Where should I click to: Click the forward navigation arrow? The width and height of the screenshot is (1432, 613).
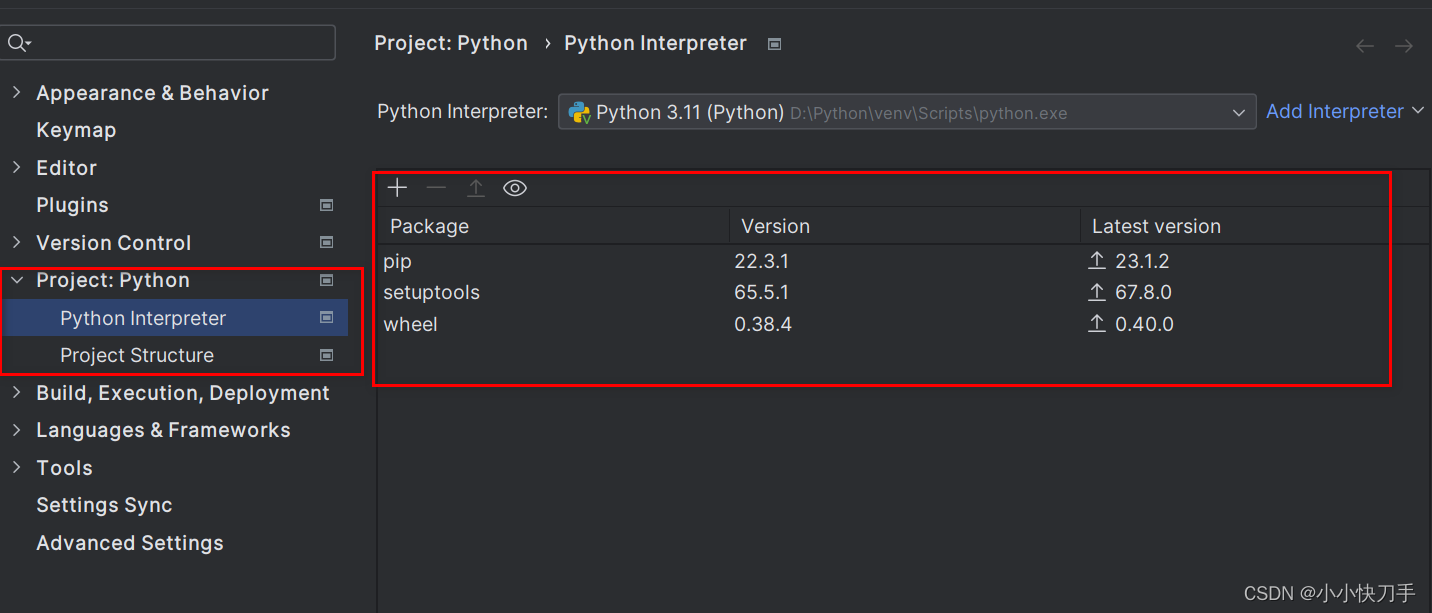1404,46
